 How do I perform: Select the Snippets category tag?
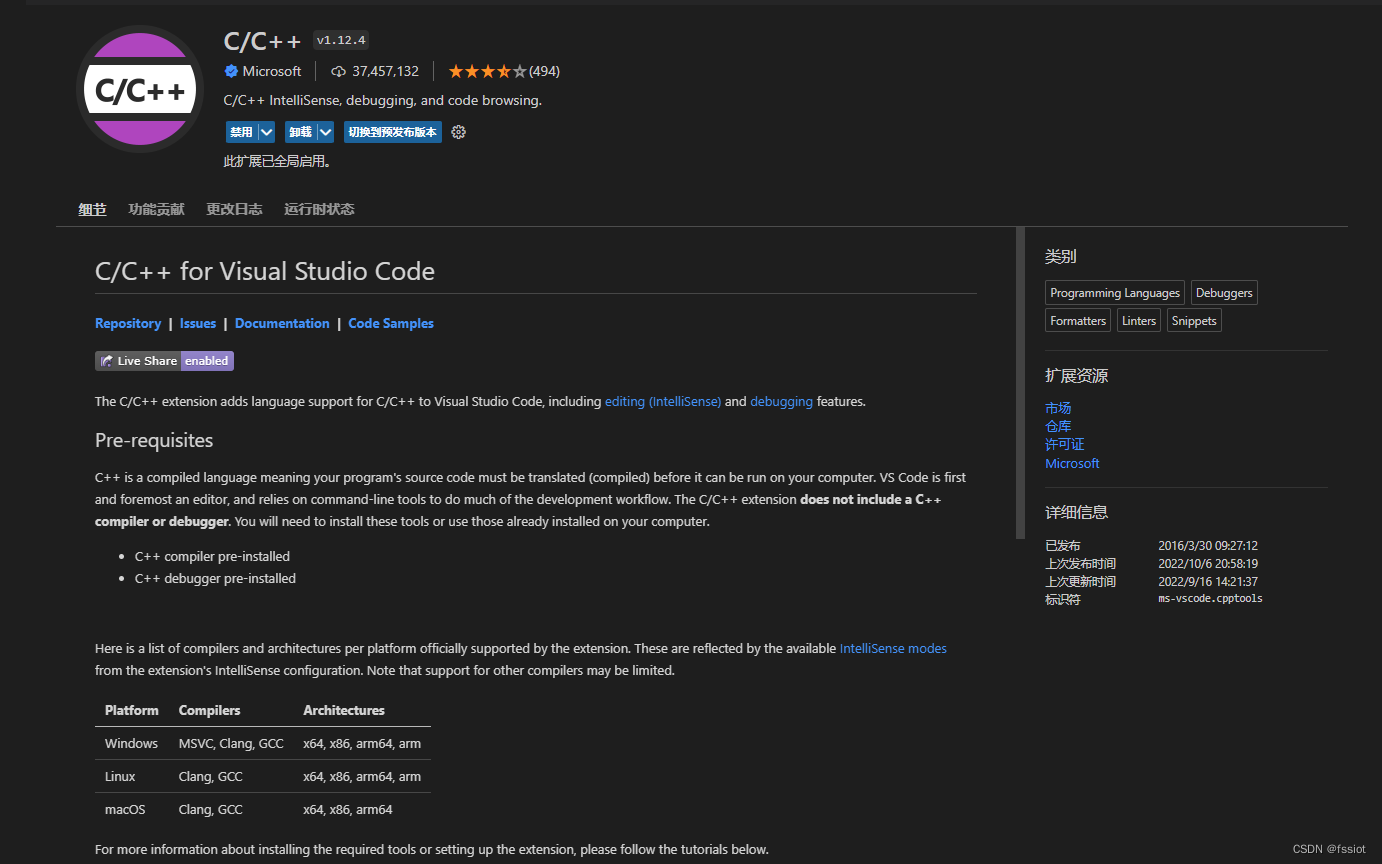pos(1194,321)
